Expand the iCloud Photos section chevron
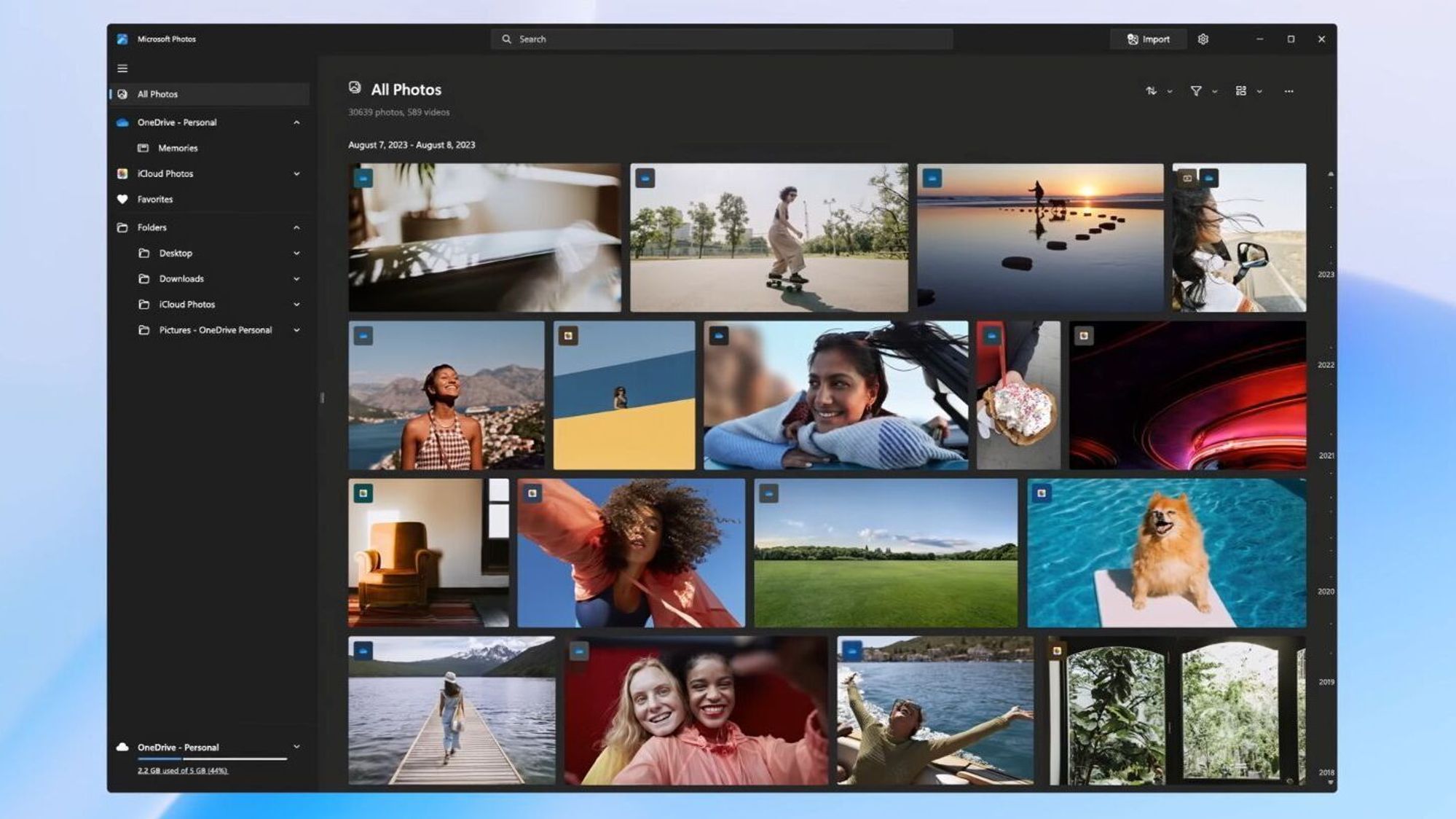 click(296, 173)
